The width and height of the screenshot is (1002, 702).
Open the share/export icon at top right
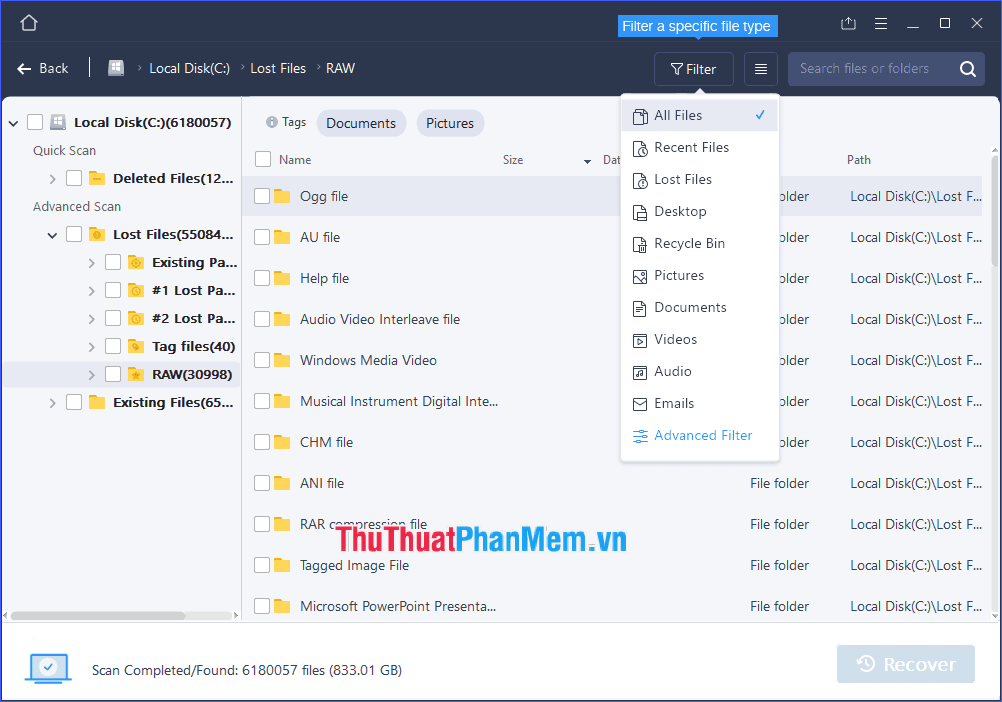coord(848,22)
